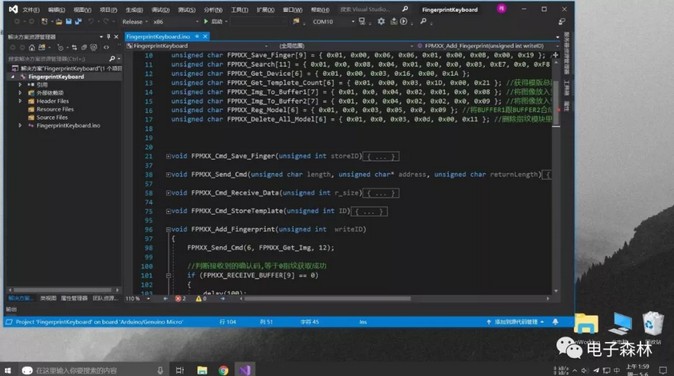Screen dimensions: 674x376
Task: Click the Save All icon in toolbar
Action: [78, 21]
